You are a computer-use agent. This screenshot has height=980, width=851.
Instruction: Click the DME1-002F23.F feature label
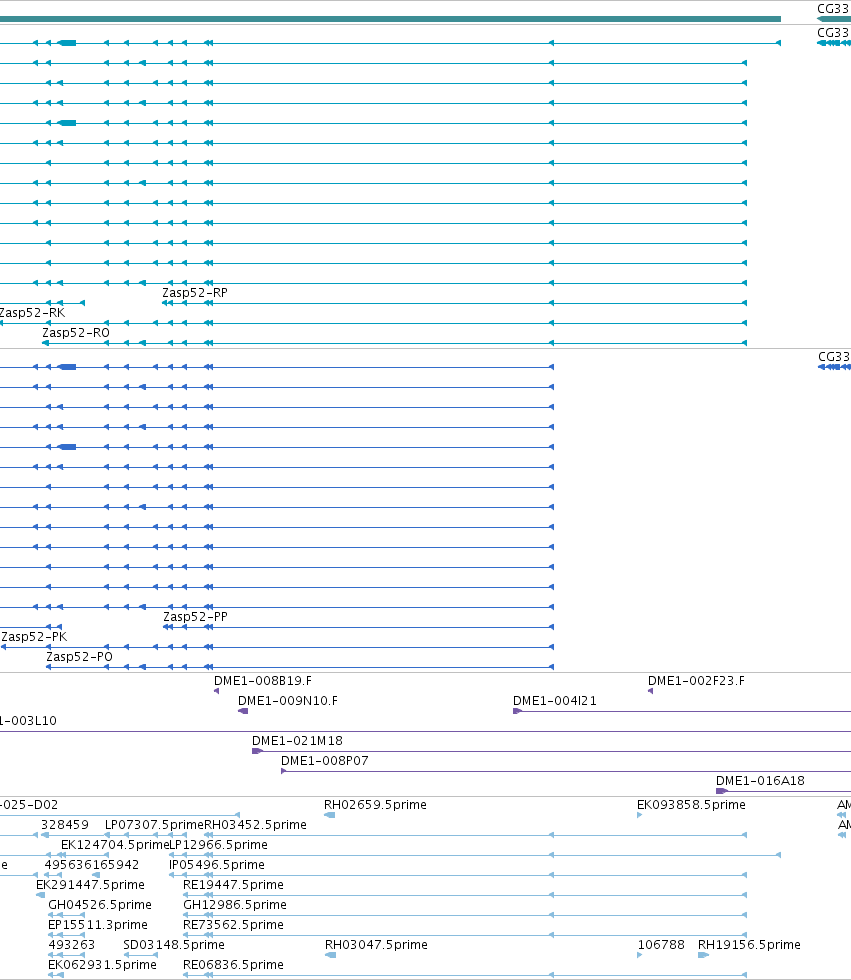pos(696,681)
